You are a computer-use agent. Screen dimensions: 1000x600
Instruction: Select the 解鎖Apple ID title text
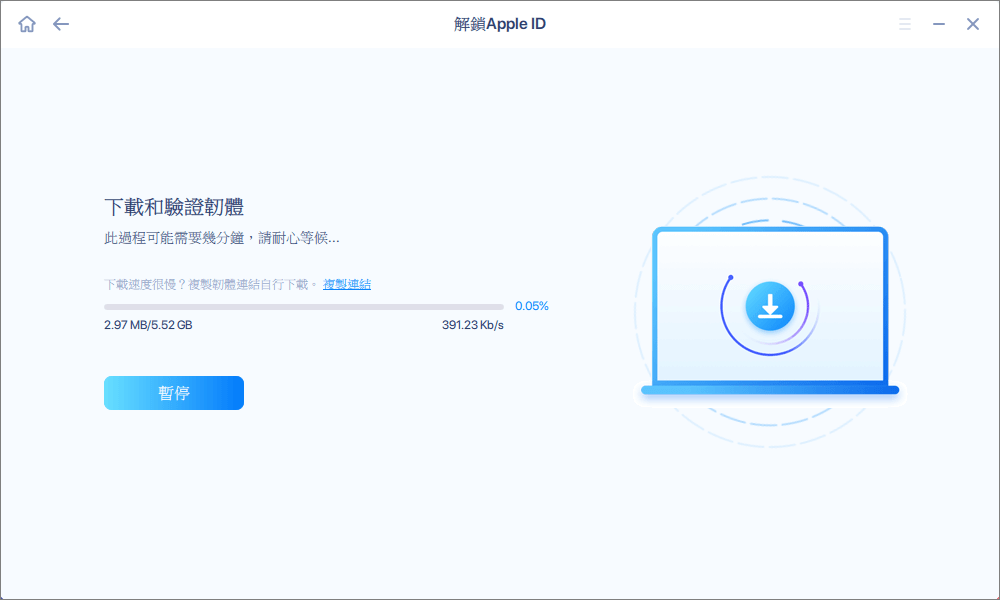[x=500, y=23]
